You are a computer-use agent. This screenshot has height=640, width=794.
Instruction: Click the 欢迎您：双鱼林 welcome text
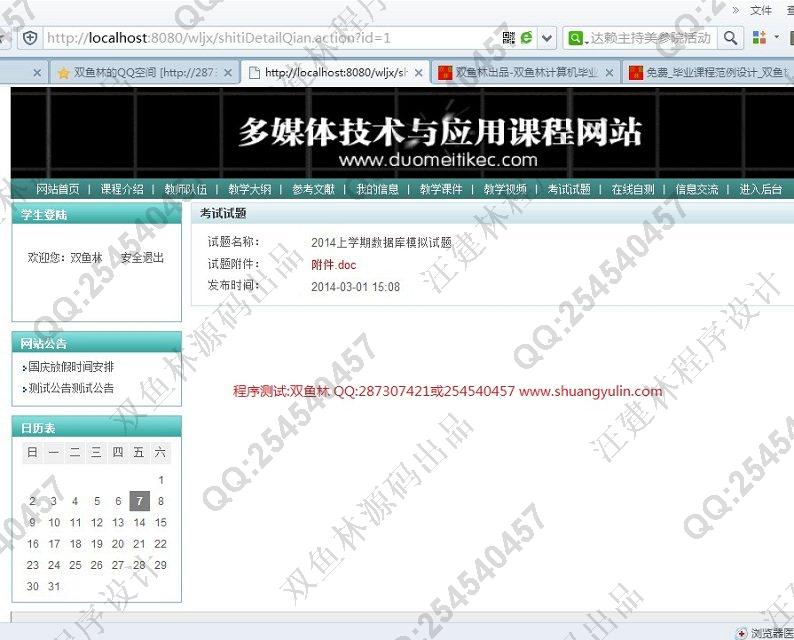(x=65, y=258)
